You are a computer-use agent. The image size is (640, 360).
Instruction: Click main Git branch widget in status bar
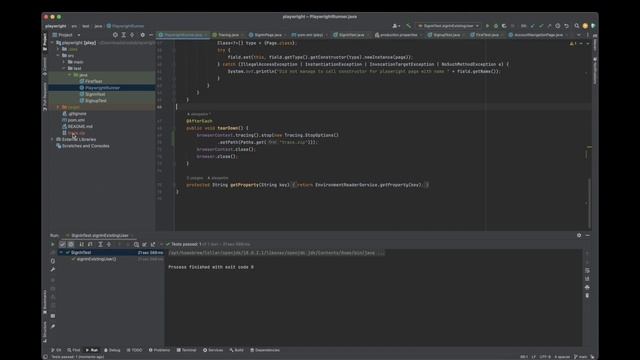[580, 357]
